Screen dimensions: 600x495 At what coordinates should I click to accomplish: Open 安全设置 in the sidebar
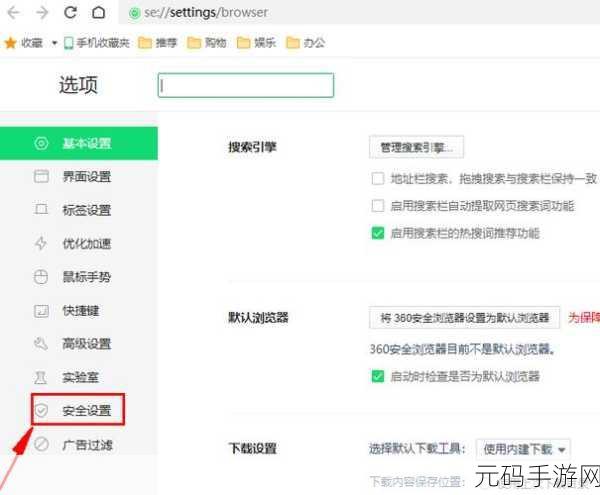point(78,410)
